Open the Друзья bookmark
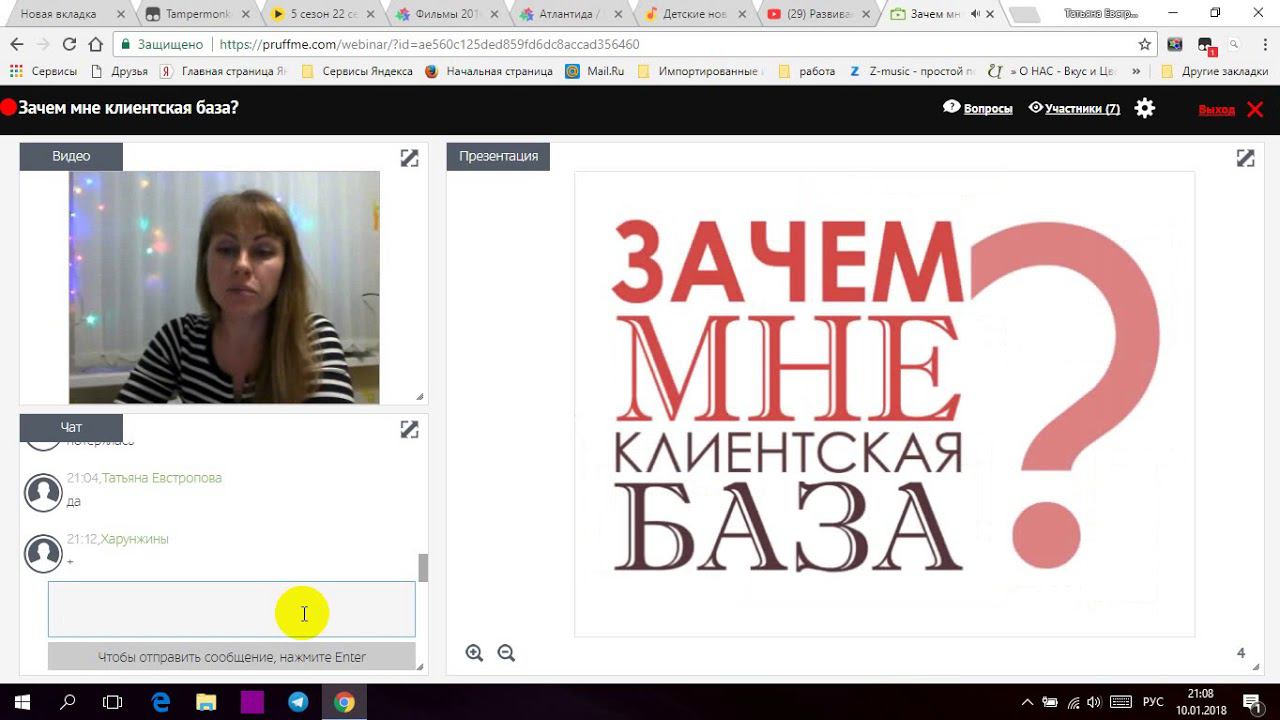This screenshot has height=720, width=1280. 119,71
